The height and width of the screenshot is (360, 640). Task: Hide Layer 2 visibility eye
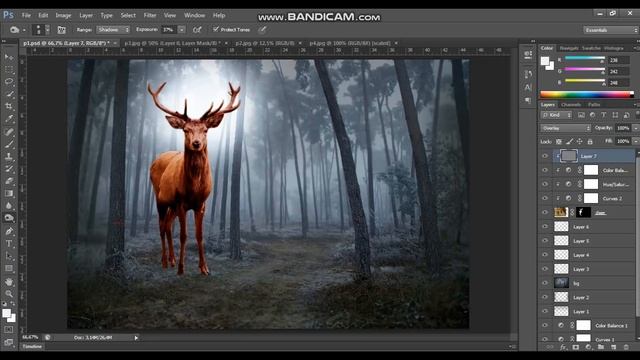545,297
